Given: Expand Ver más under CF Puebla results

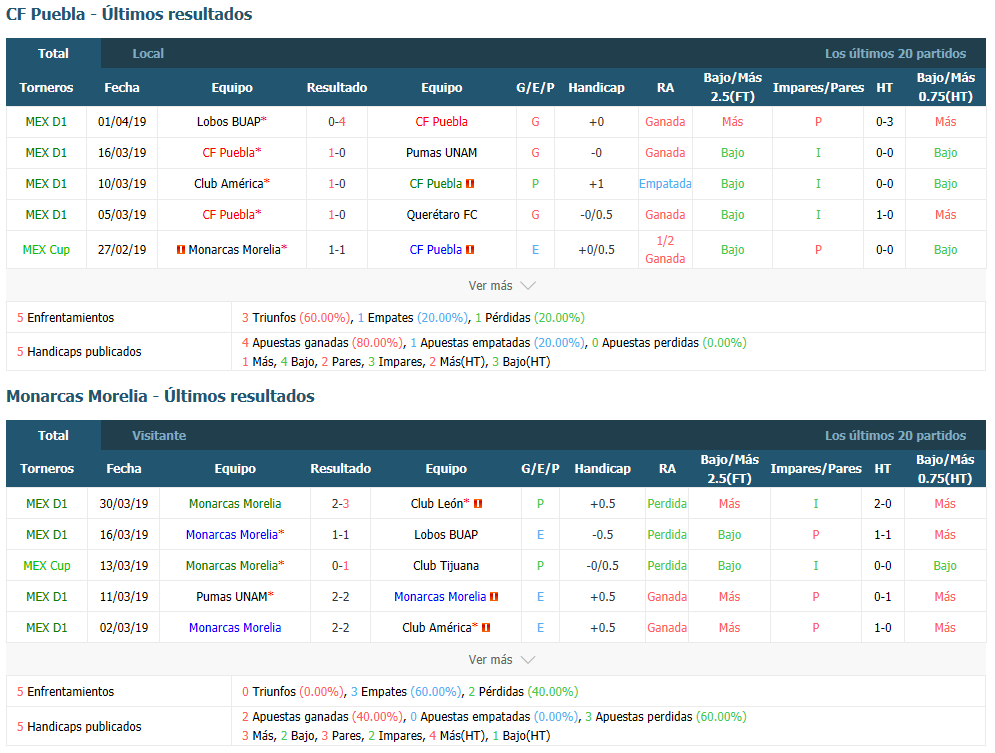Looking at the screenshot, I should click(x=501, y=286).
